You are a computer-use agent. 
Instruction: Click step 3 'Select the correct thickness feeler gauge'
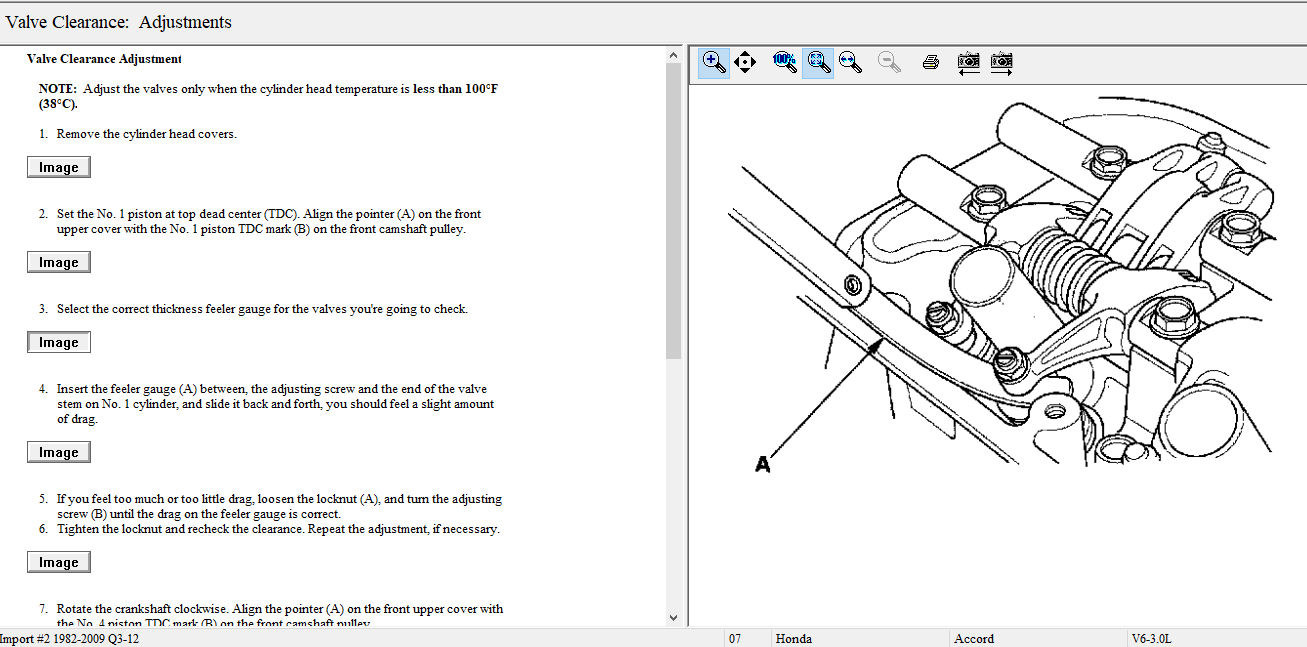(x=262, y=309)
